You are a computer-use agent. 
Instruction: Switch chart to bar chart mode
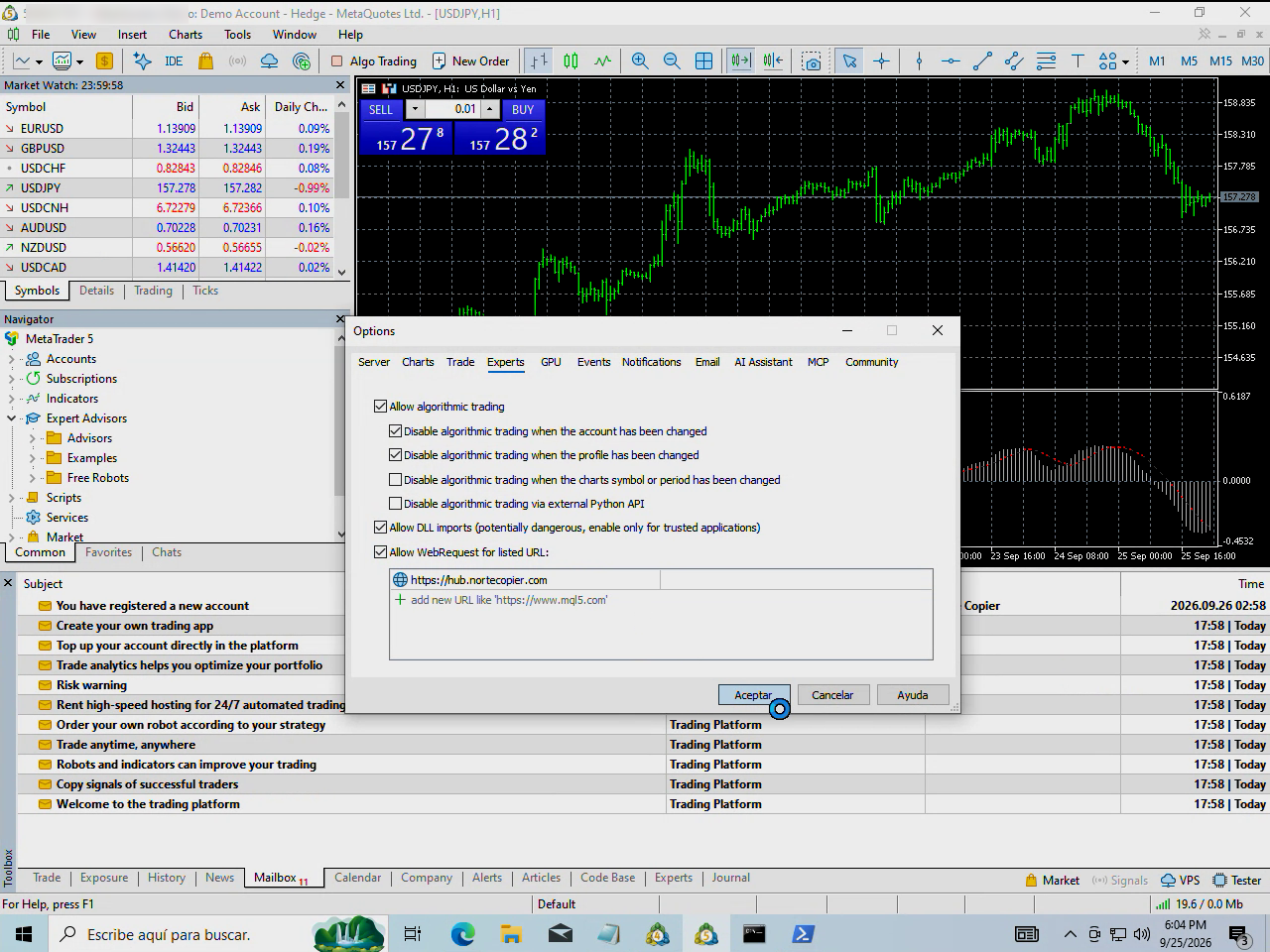coord(539,60)
